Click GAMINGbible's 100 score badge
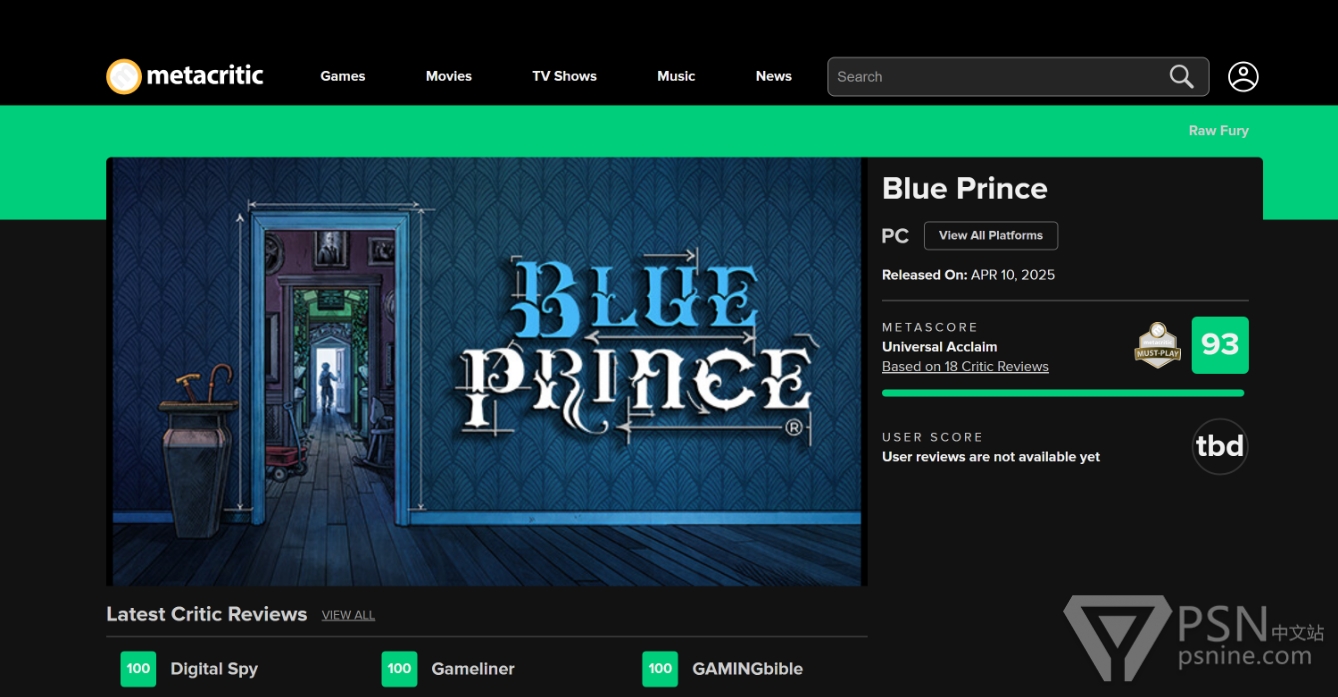 coord(660,669)
